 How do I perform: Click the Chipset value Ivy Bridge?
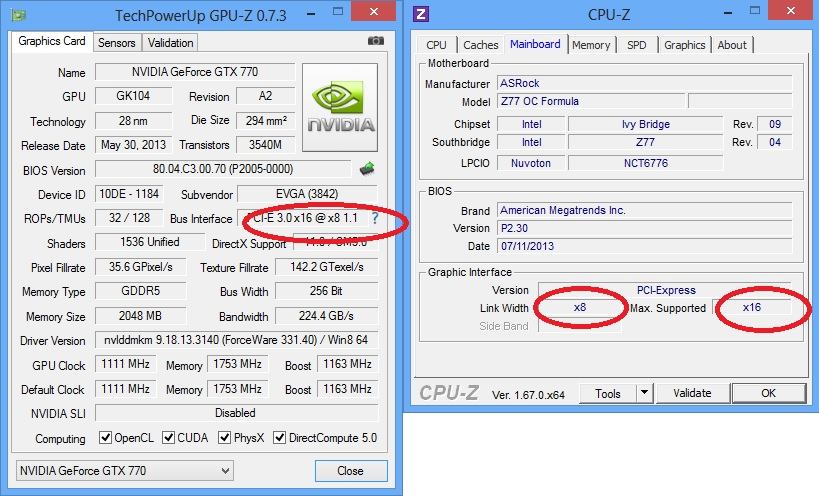coord(646,124)
